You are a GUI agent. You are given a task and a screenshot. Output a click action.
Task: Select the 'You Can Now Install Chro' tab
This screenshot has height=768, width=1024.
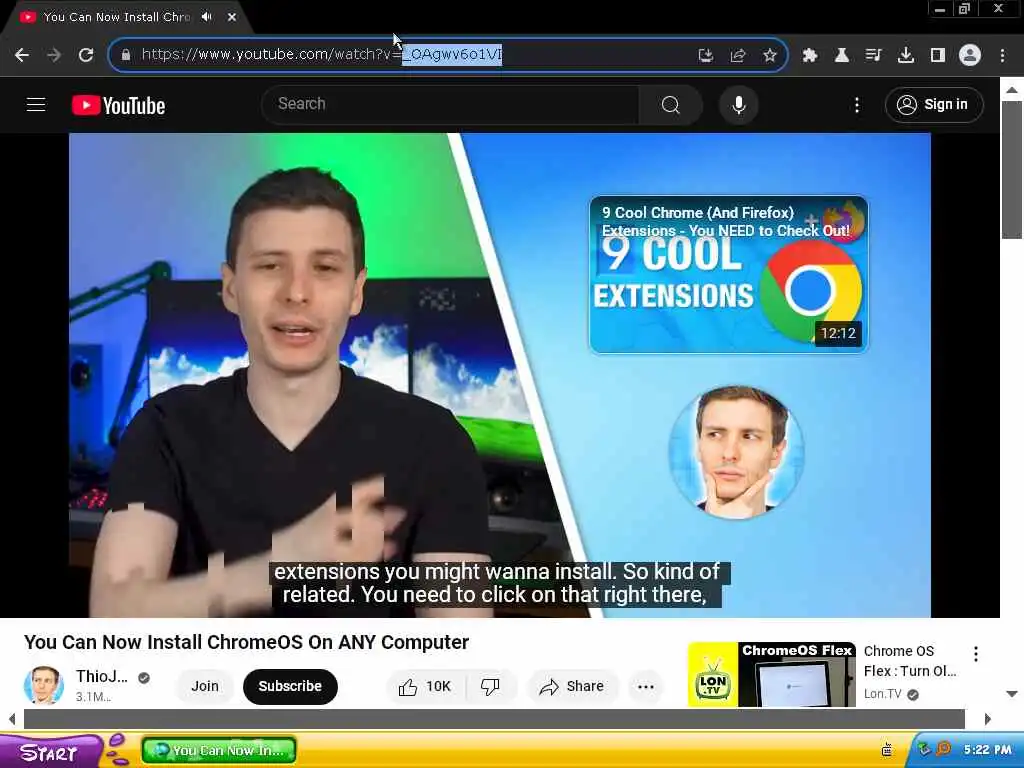click(116, 17)
